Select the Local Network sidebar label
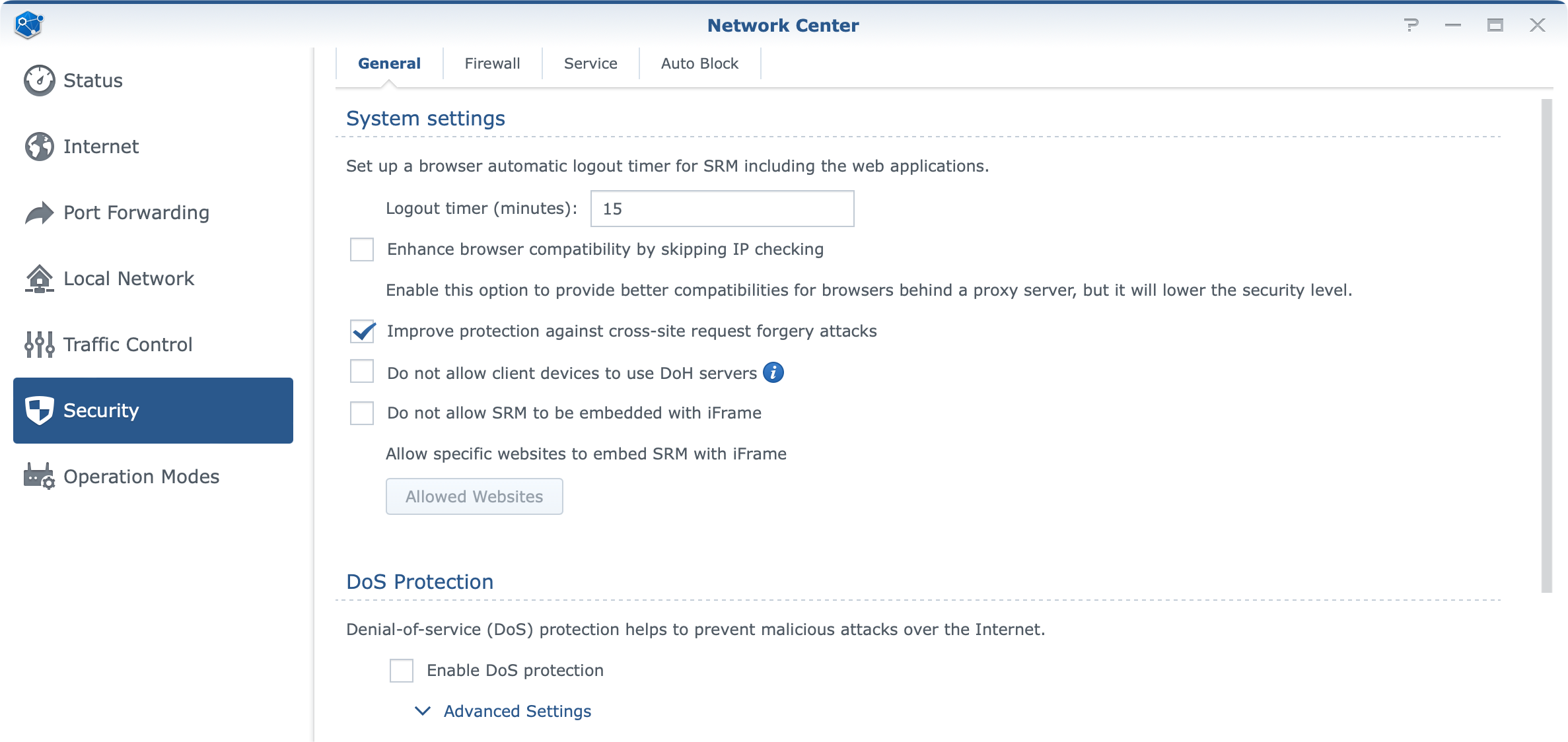 129,279
